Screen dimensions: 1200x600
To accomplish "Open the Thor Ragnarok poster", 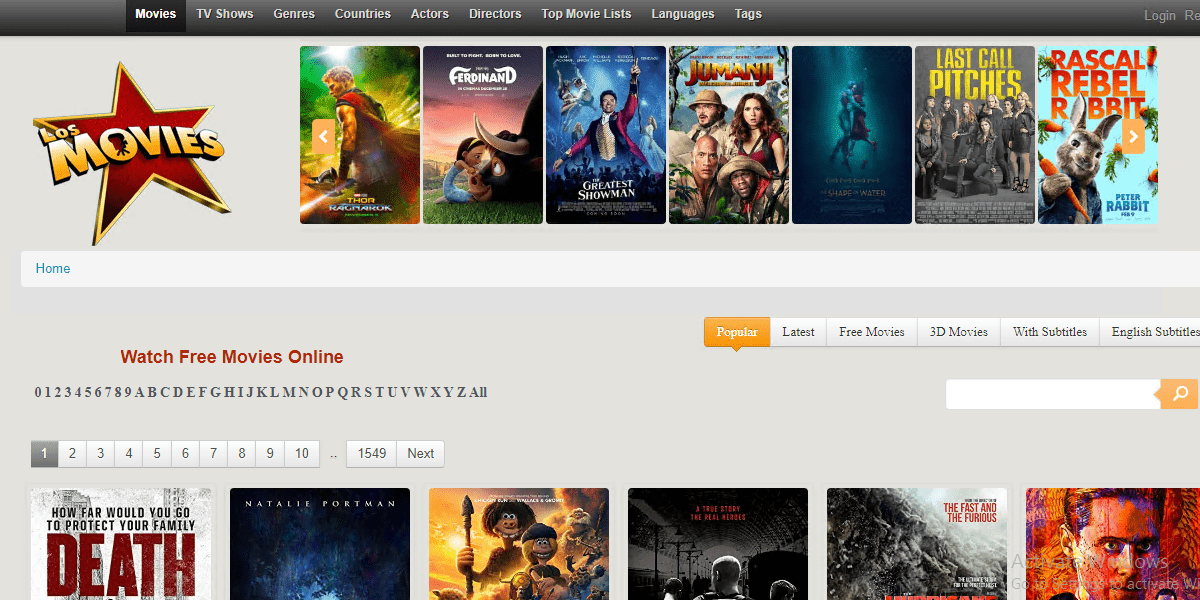I will [x=360, y=135].
